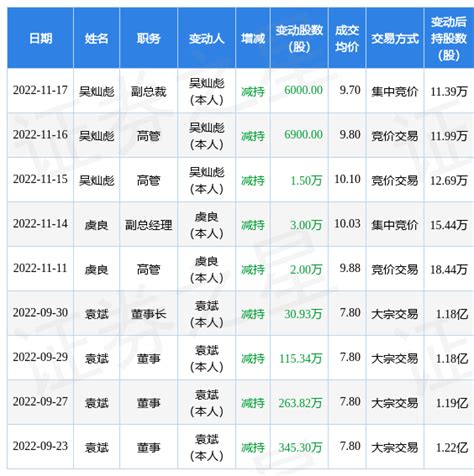
Task: Select the date cell 2022-09-30
Action: click(40, 313)
